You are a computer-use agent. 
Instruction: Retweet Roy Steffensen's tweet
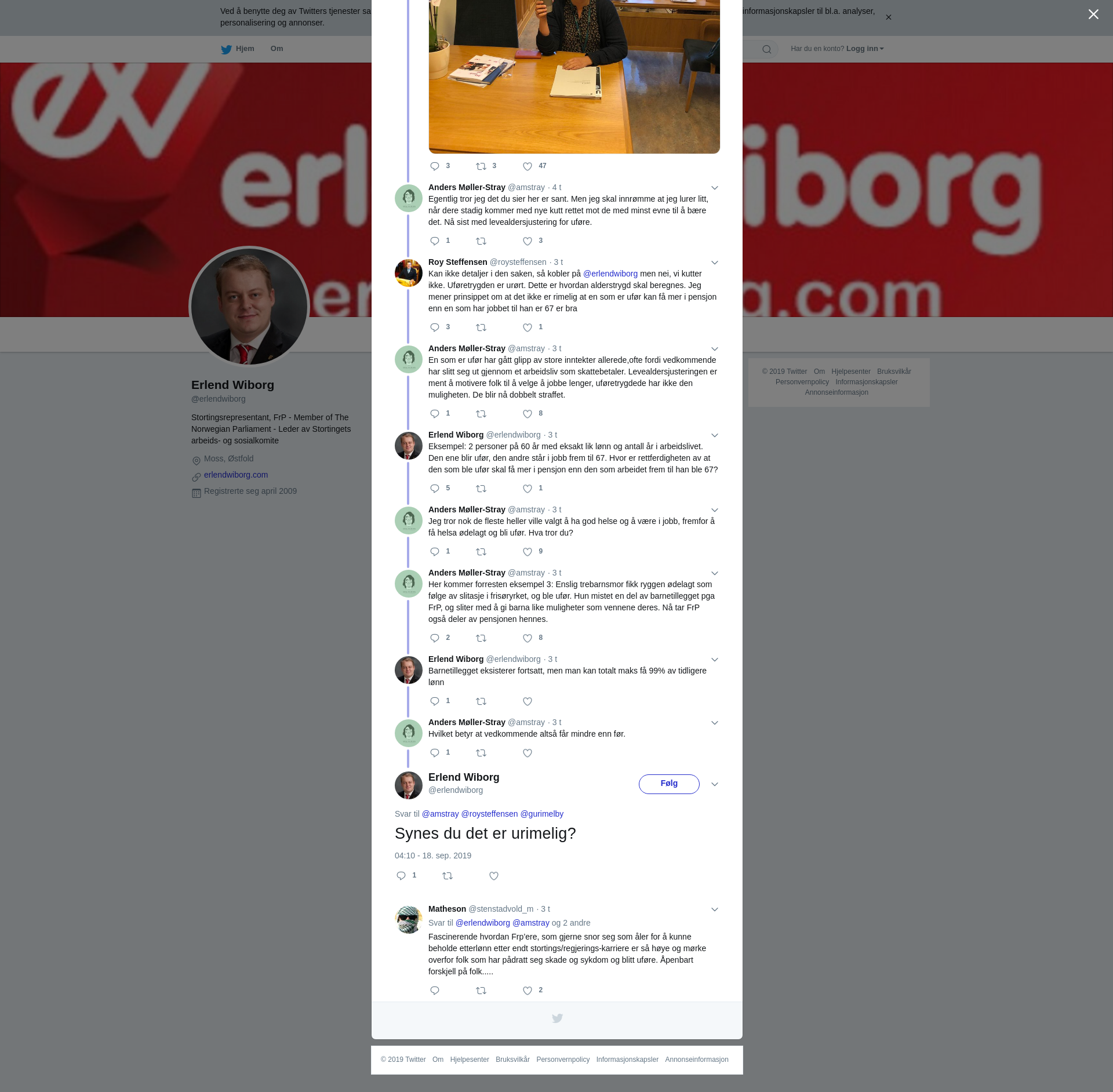(481, 327)
